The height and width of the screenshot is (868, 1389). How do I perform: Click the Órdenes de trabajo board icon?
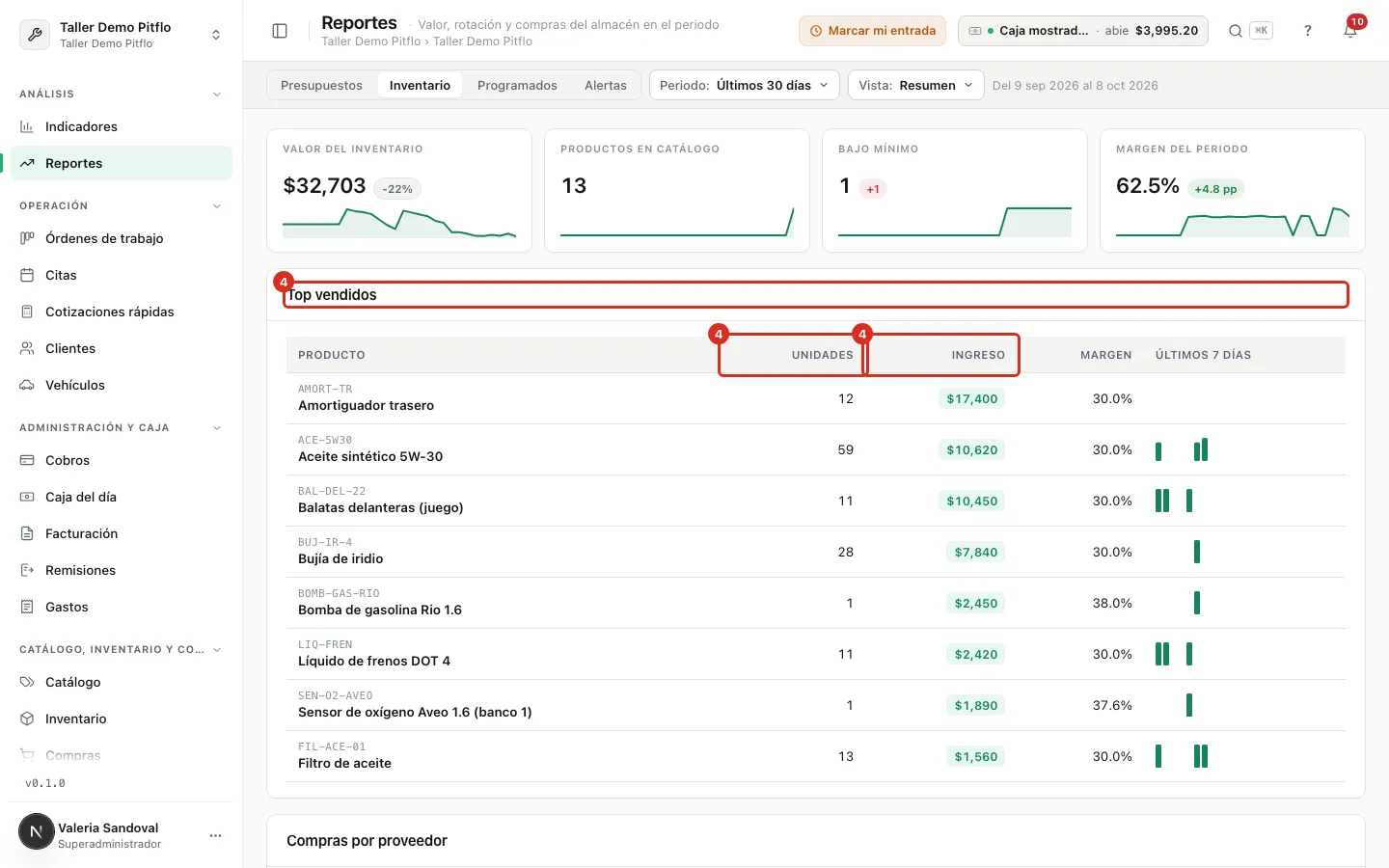coord(27,238)
